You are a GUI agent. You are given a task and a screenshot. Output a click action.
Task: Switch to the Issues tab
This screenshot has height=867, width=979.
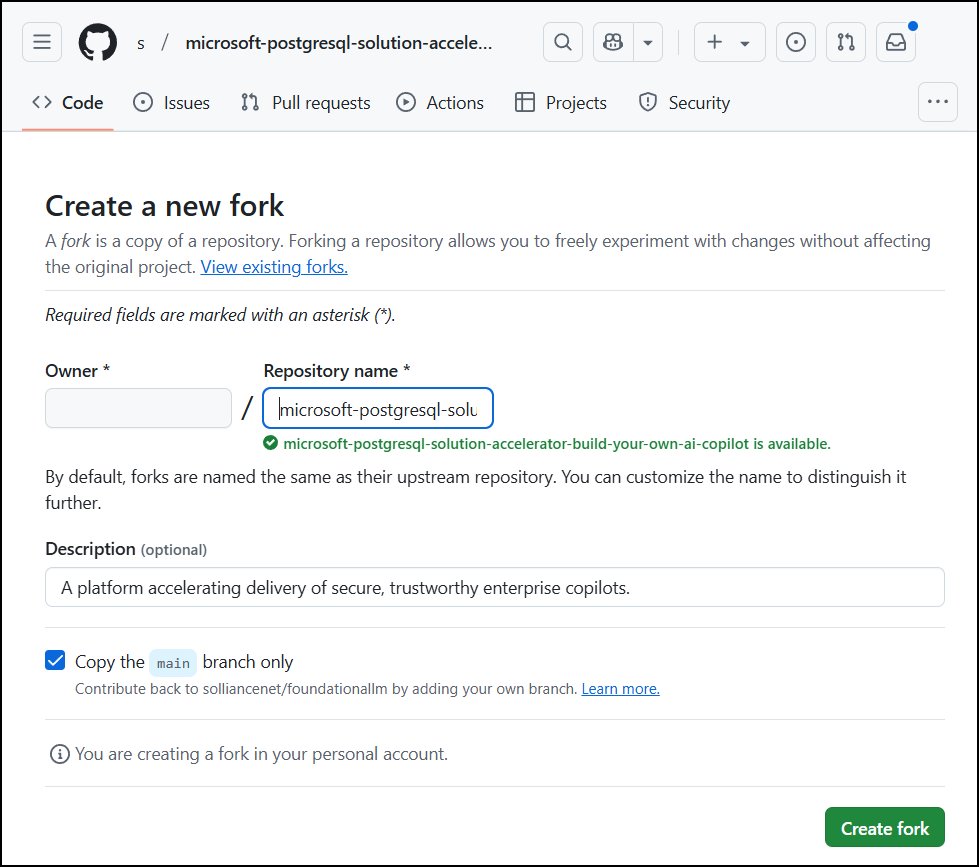(x=172, y=102)
